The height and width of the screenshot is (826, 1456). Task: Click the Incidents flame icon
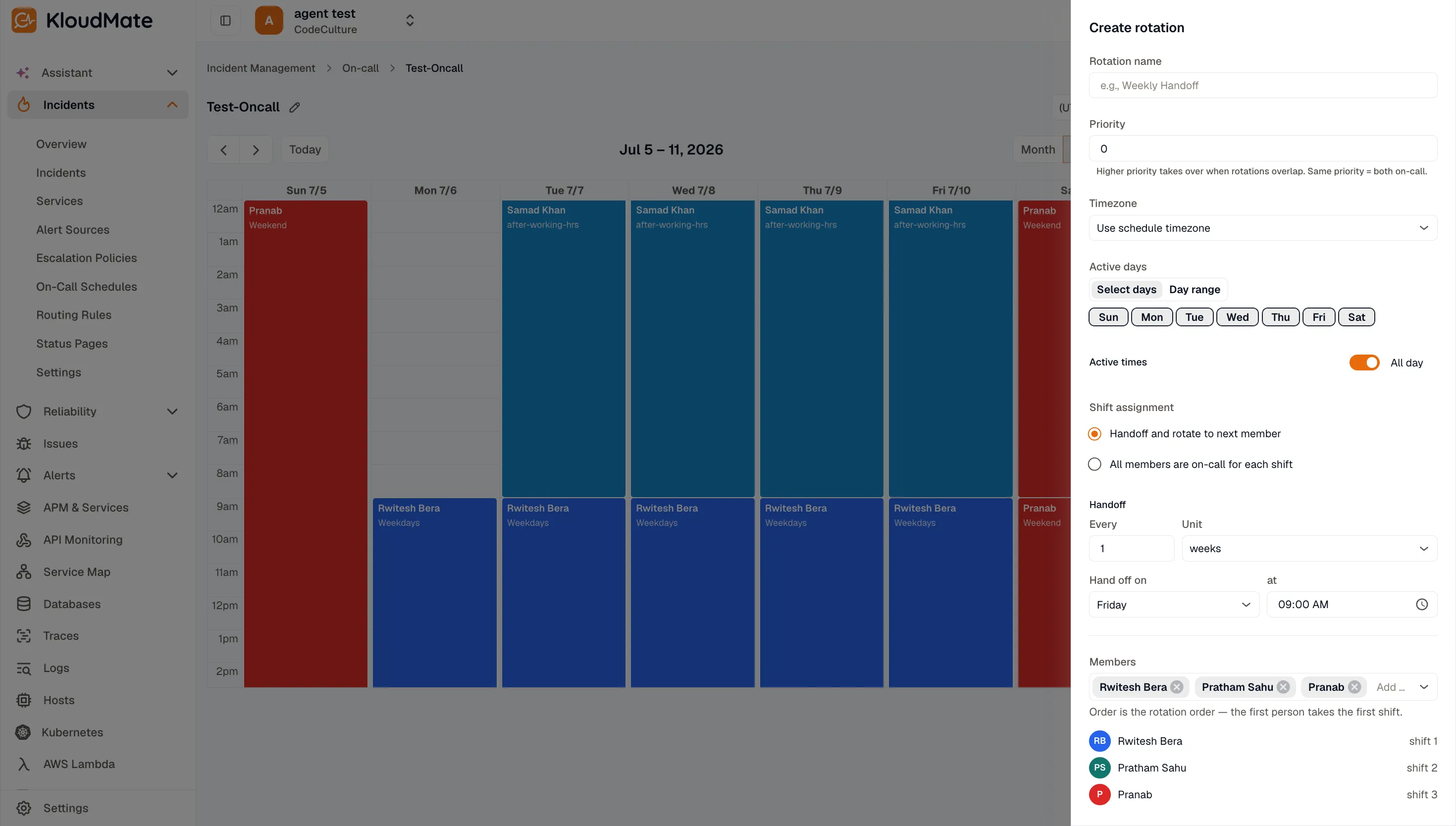pos(23,105)
